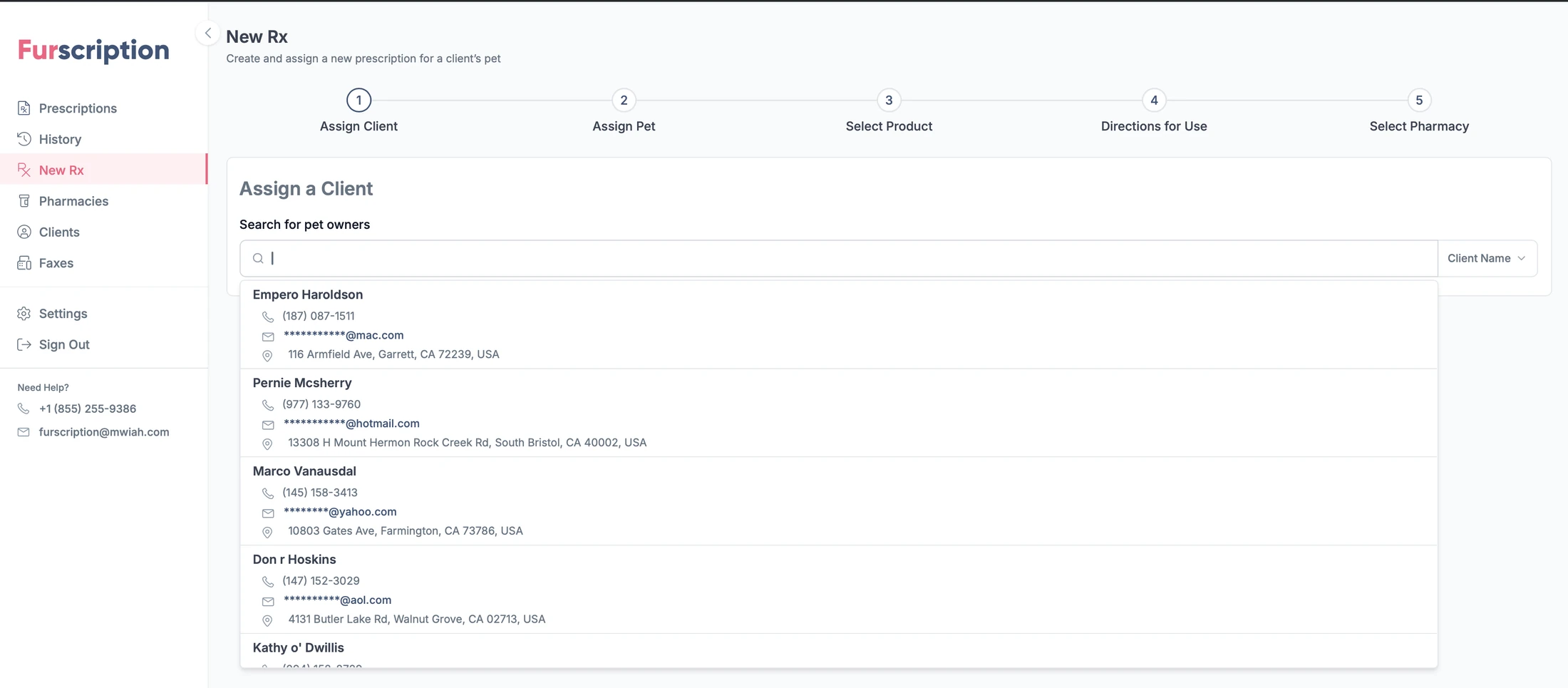Click furscription@mwiah.com support email
Image resolution: width=1568 pixels, height=688 pixels.
pyautogui.click(x=104, y=432)
